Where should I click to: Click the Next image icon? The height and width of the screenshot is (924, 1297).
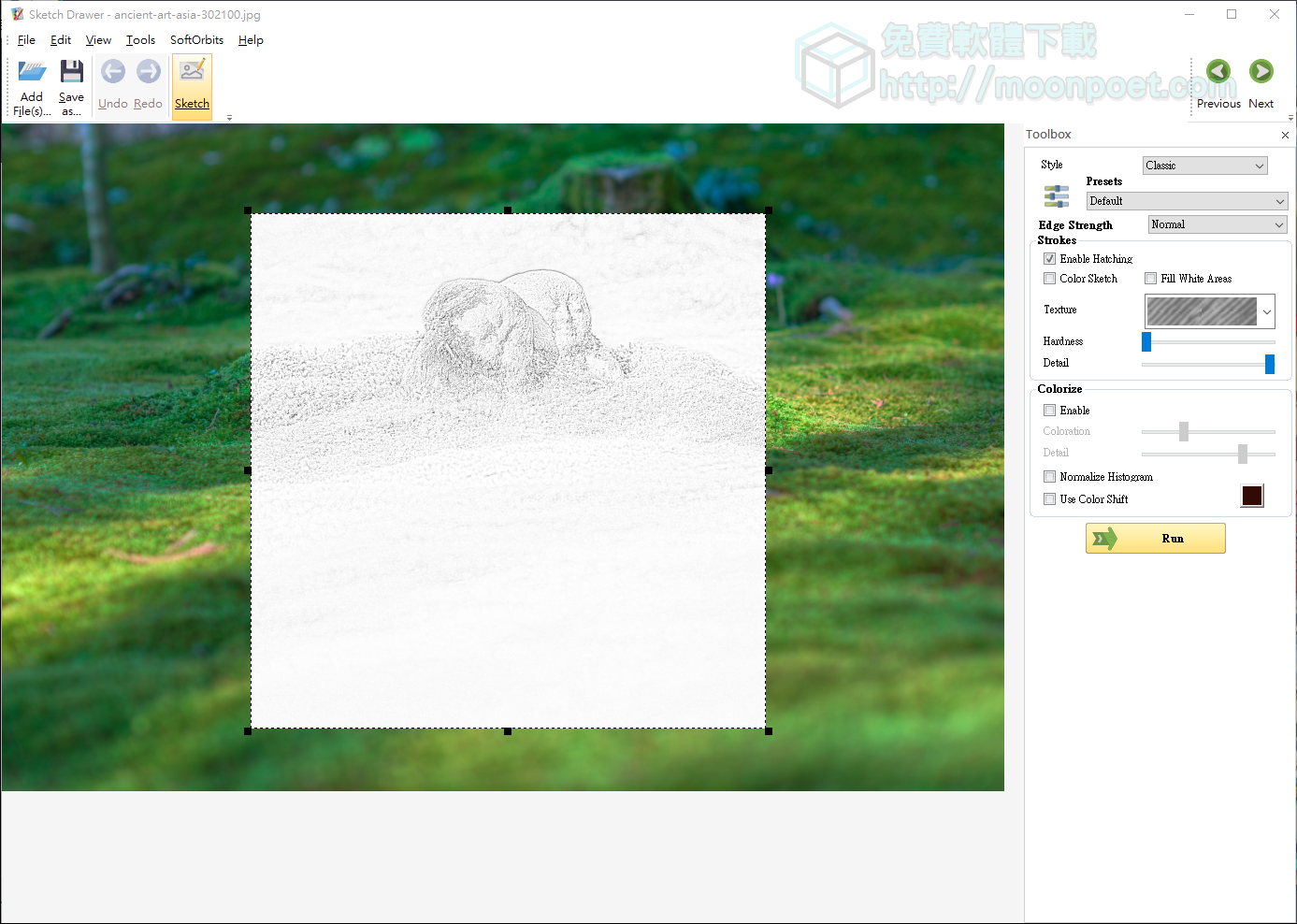[x=1261, y=71]
